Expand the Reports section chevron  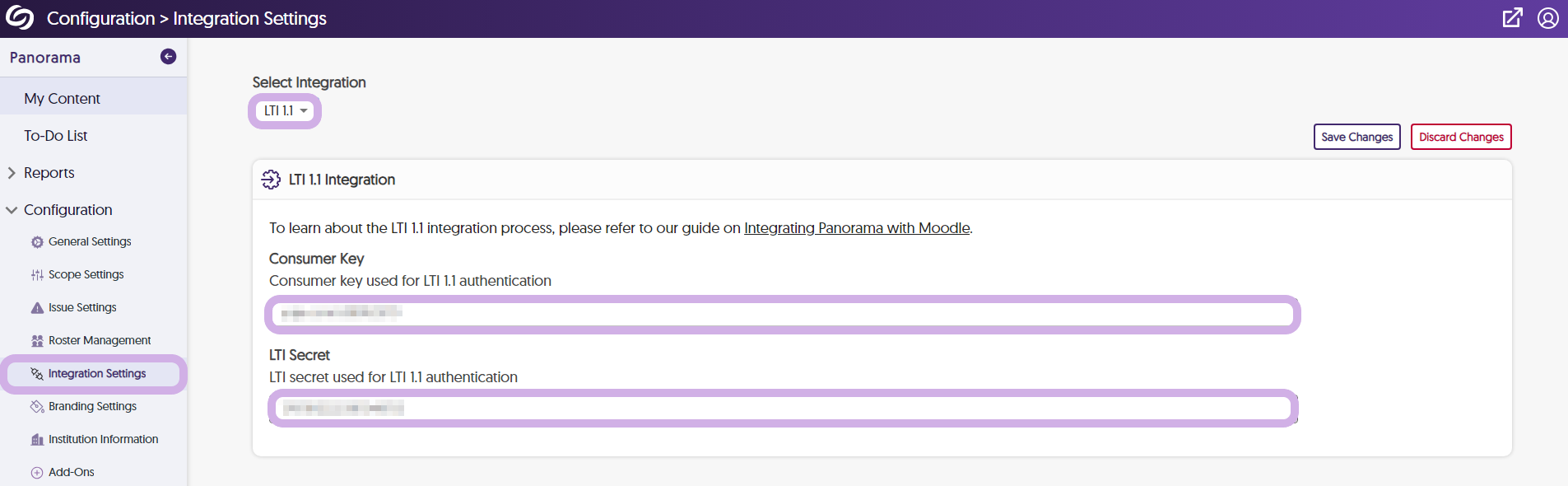pyautogui.click(x=12, y=173)
